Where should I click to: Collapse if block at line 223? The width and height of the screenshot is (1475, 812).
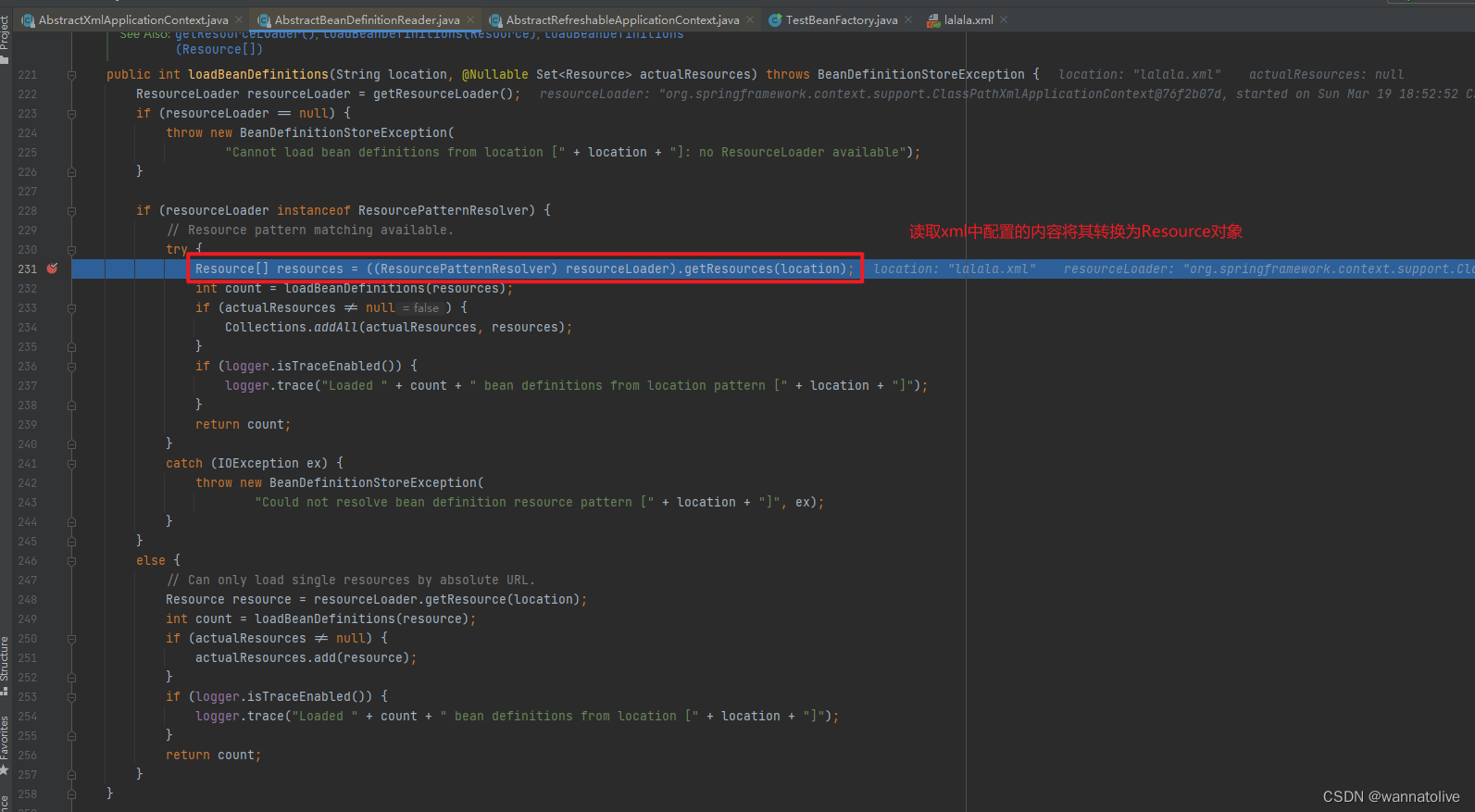tap(71, 114)
